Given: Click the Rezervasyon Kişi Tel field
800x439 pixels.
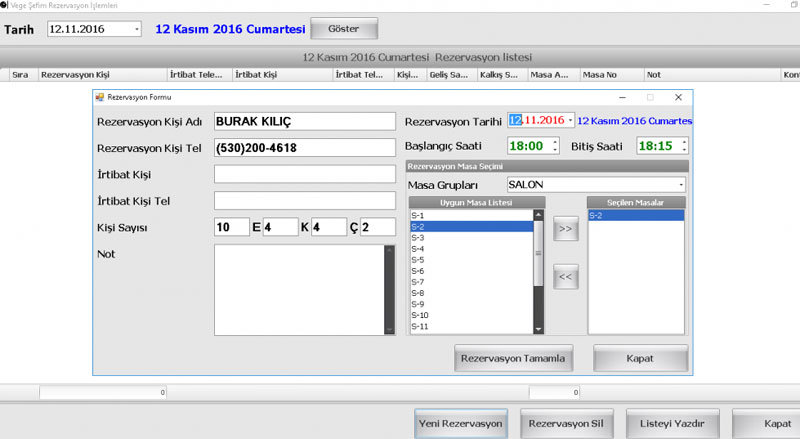Looking at the screenshot, I should pos(305,148).
